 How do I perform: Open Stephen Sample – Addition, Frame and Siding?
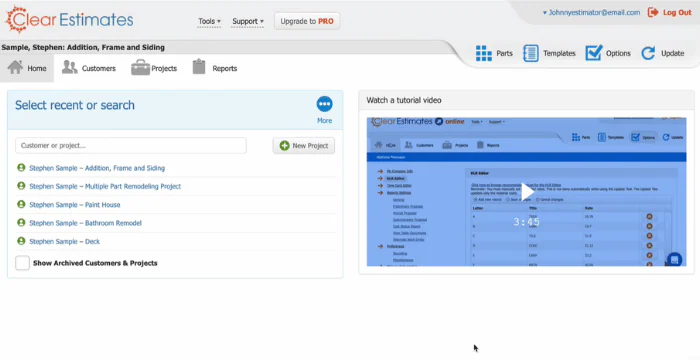pyautogui.click(x=97, y=168)
